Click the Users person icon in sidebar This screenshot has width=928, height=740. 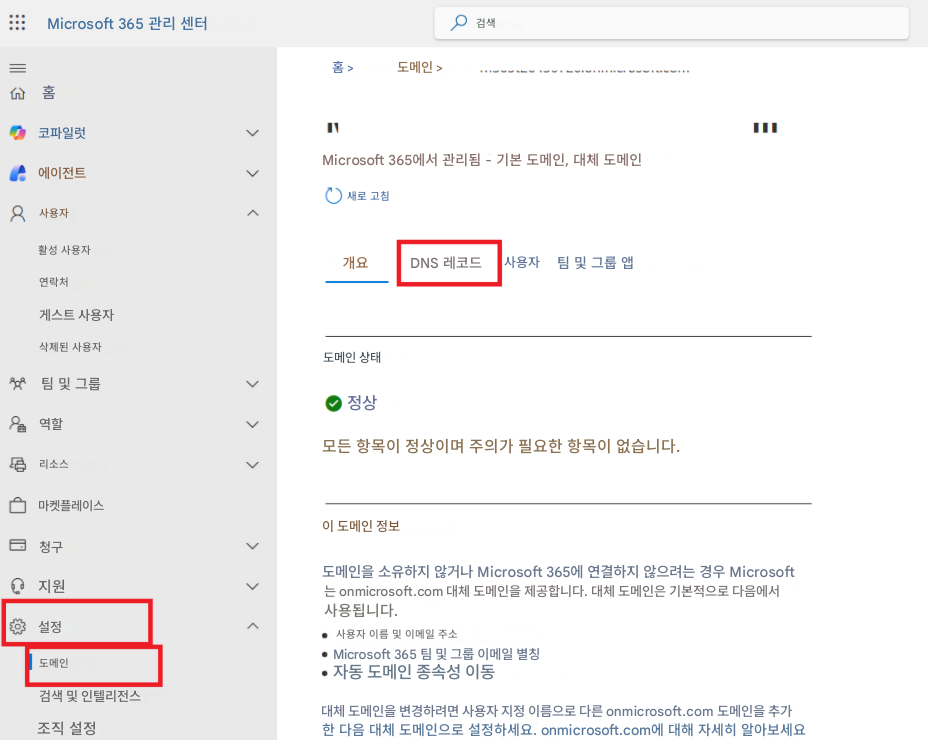click(x=18, y=213)
